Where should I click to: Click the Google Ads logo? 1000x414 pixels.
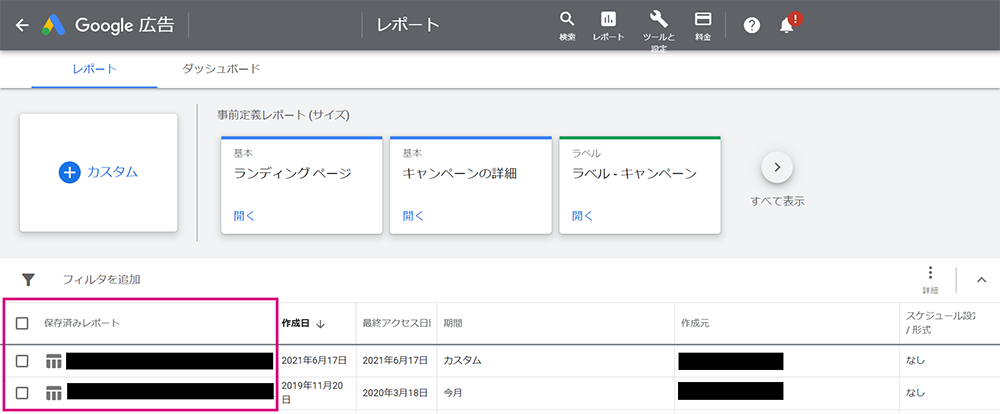[54, 25]
